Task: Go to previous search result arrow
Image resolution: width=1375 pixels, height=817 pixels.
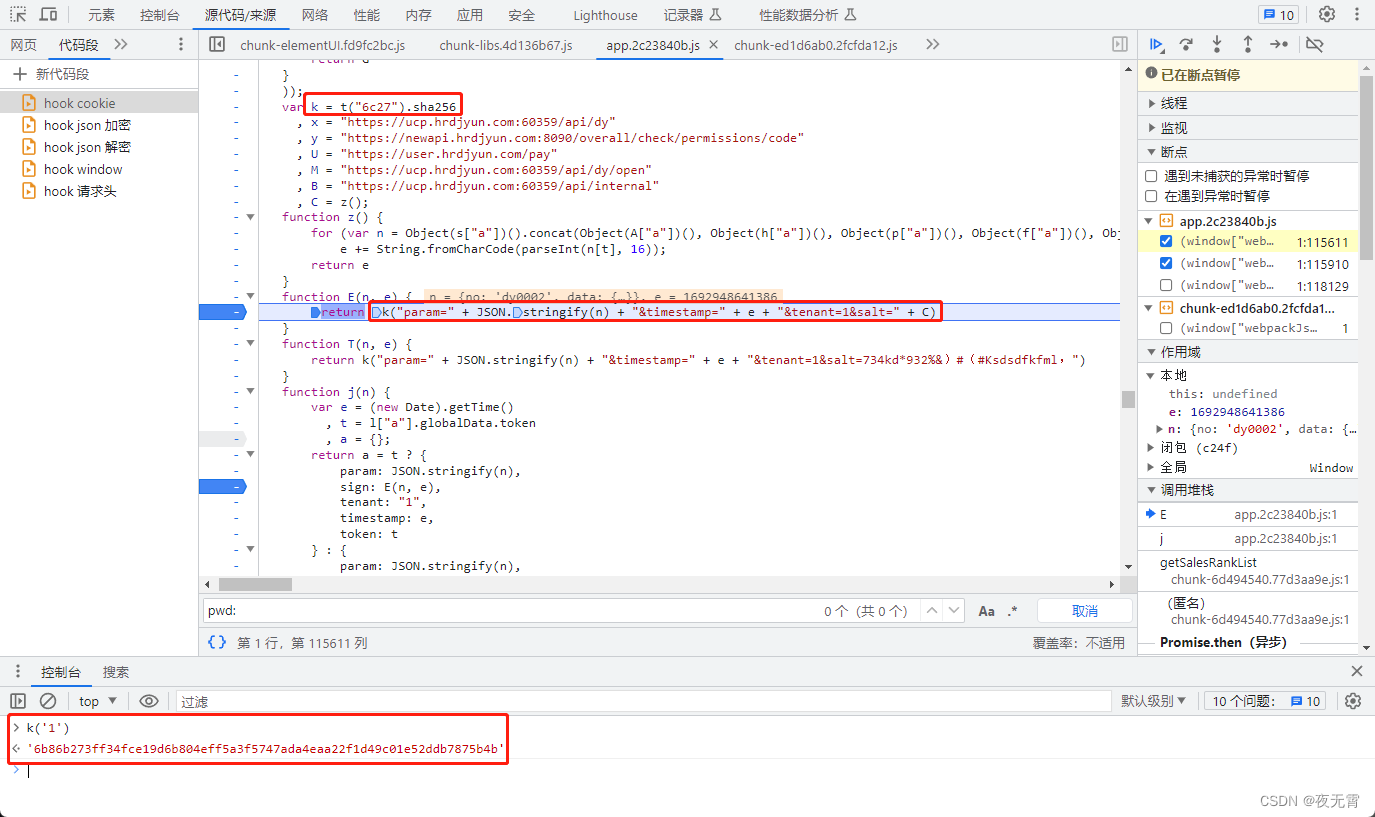Action: [x=931, y=610]
